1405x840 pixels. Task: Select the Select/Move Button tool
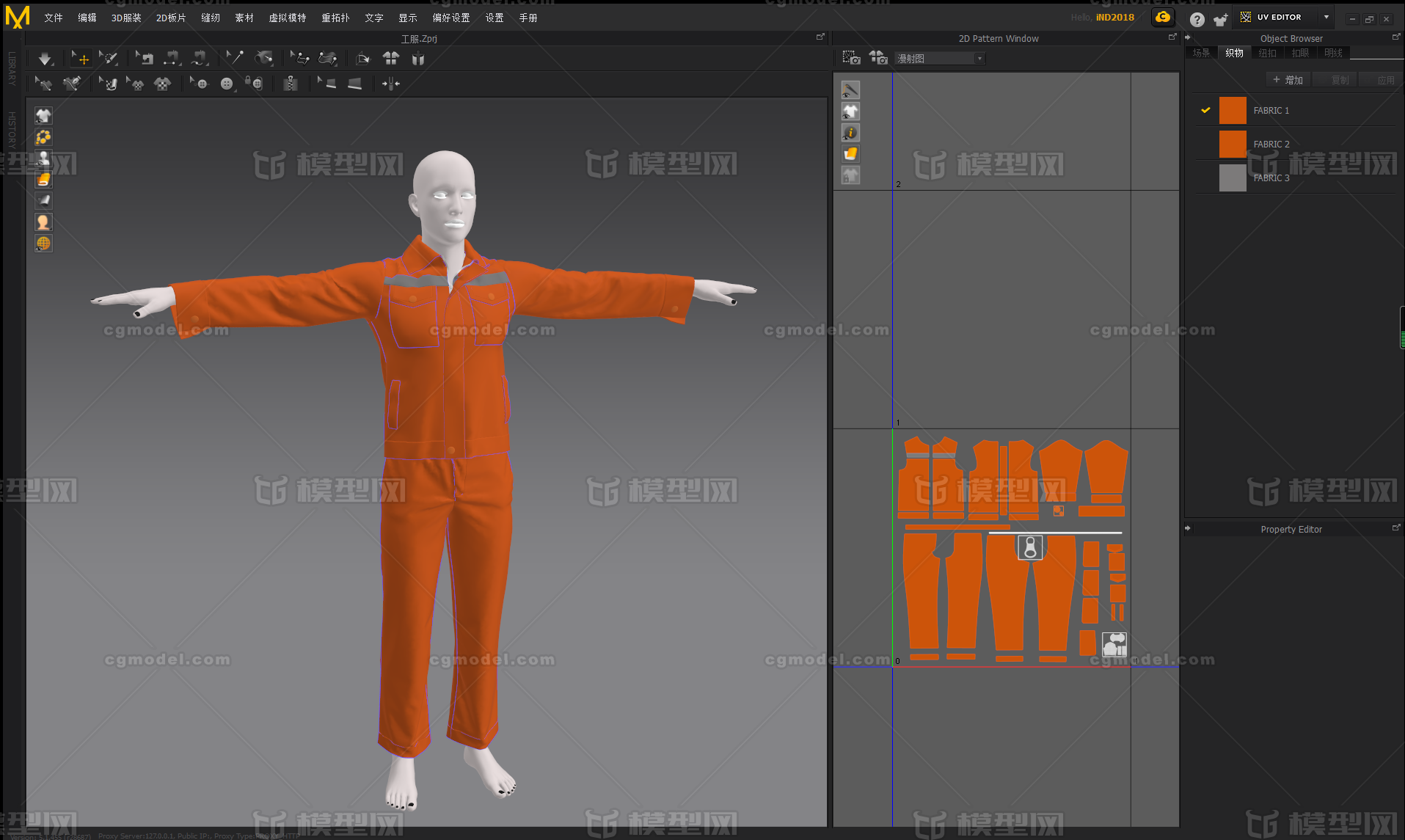pyautogui.click(x=199, y=84)
